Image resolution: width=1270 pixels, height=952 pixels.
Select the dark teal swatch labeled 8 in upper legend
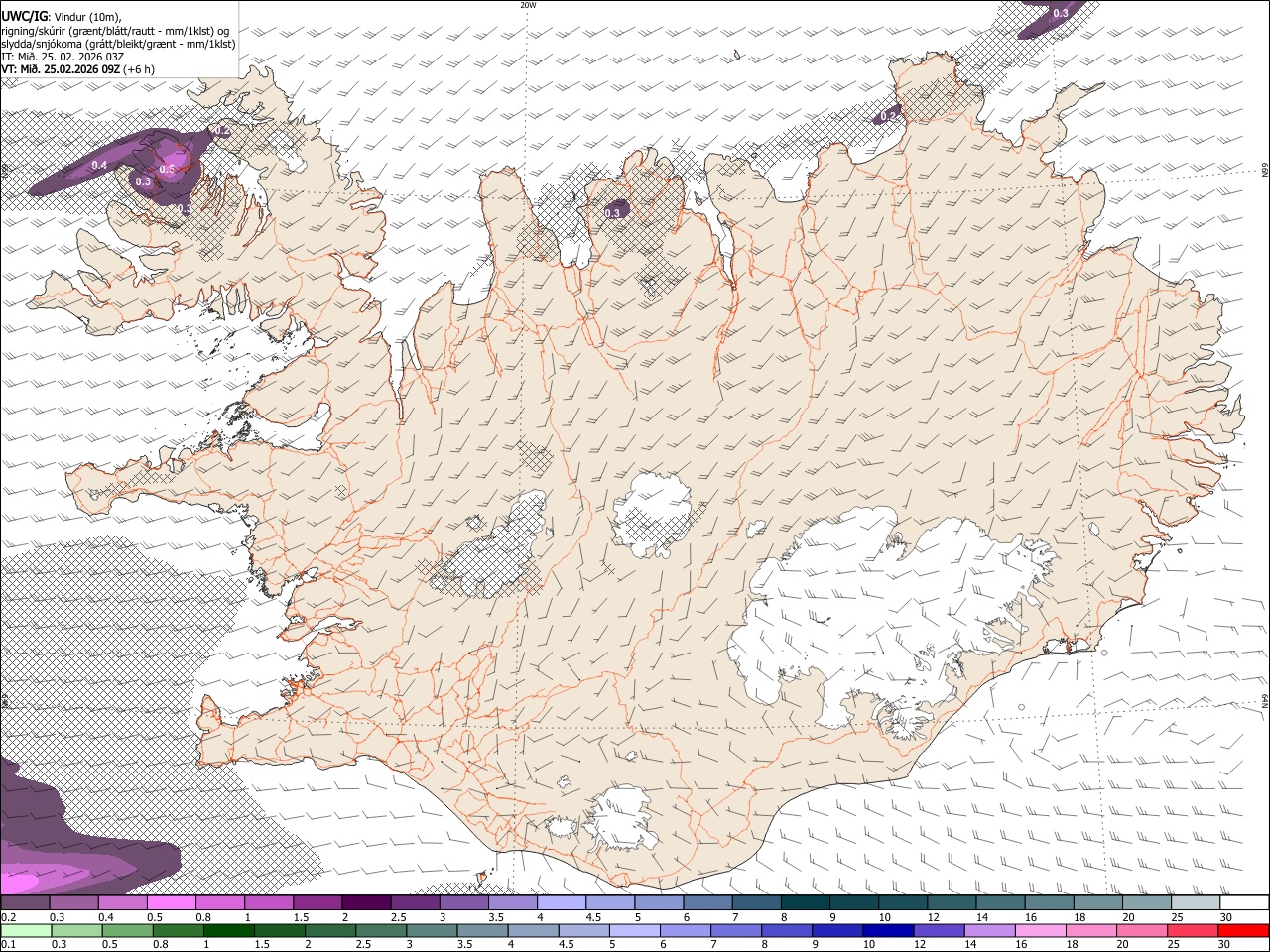pyautogui.click(x=804, y=903)
